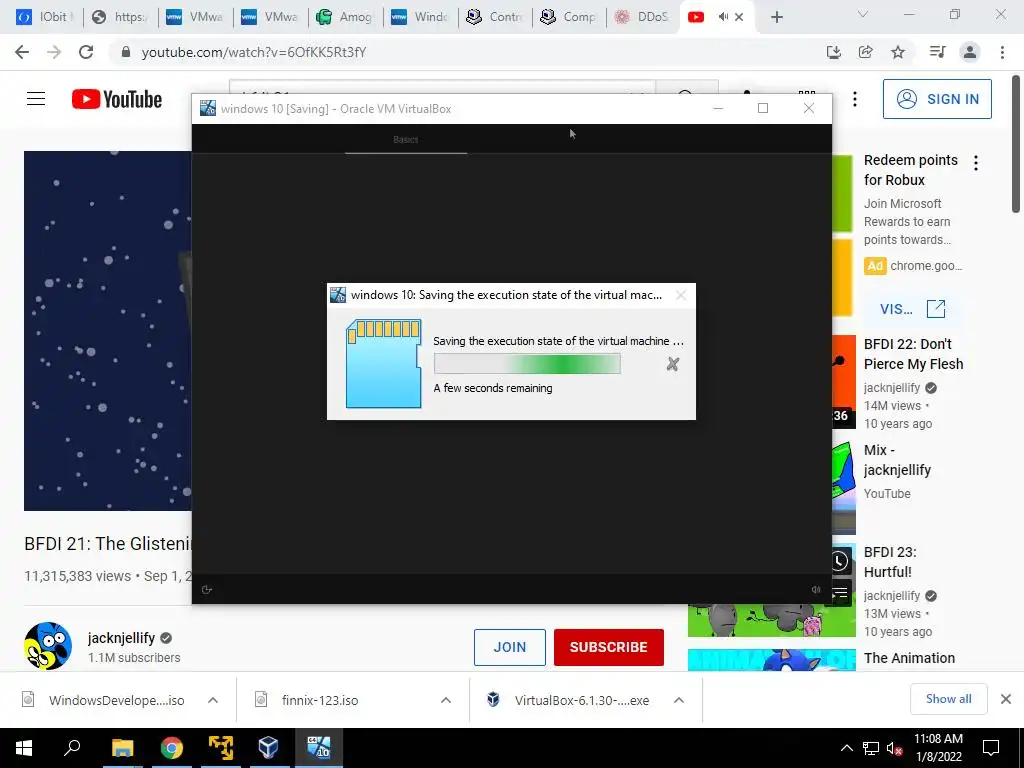
Task: Click the SUBSCRIBE button
Action: pos(609,647)
